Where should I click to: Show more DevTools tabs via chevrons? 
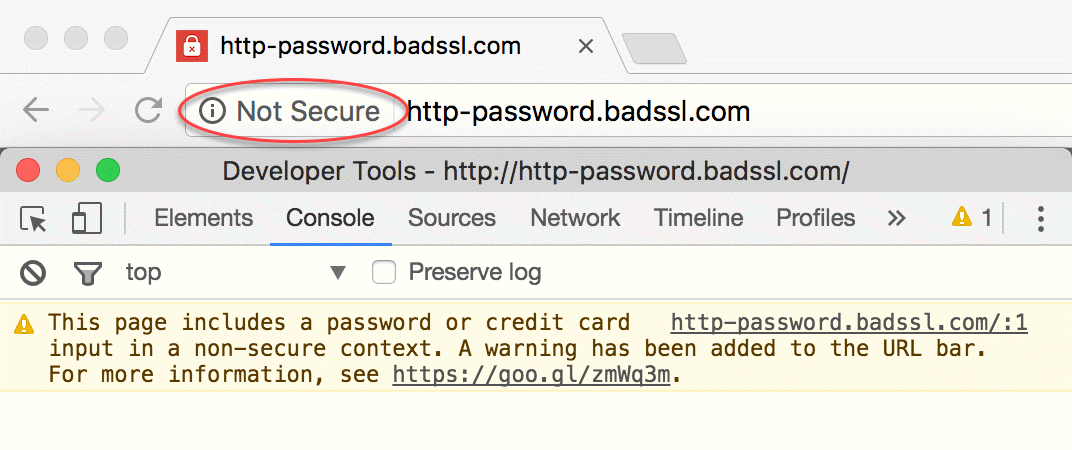896,218
